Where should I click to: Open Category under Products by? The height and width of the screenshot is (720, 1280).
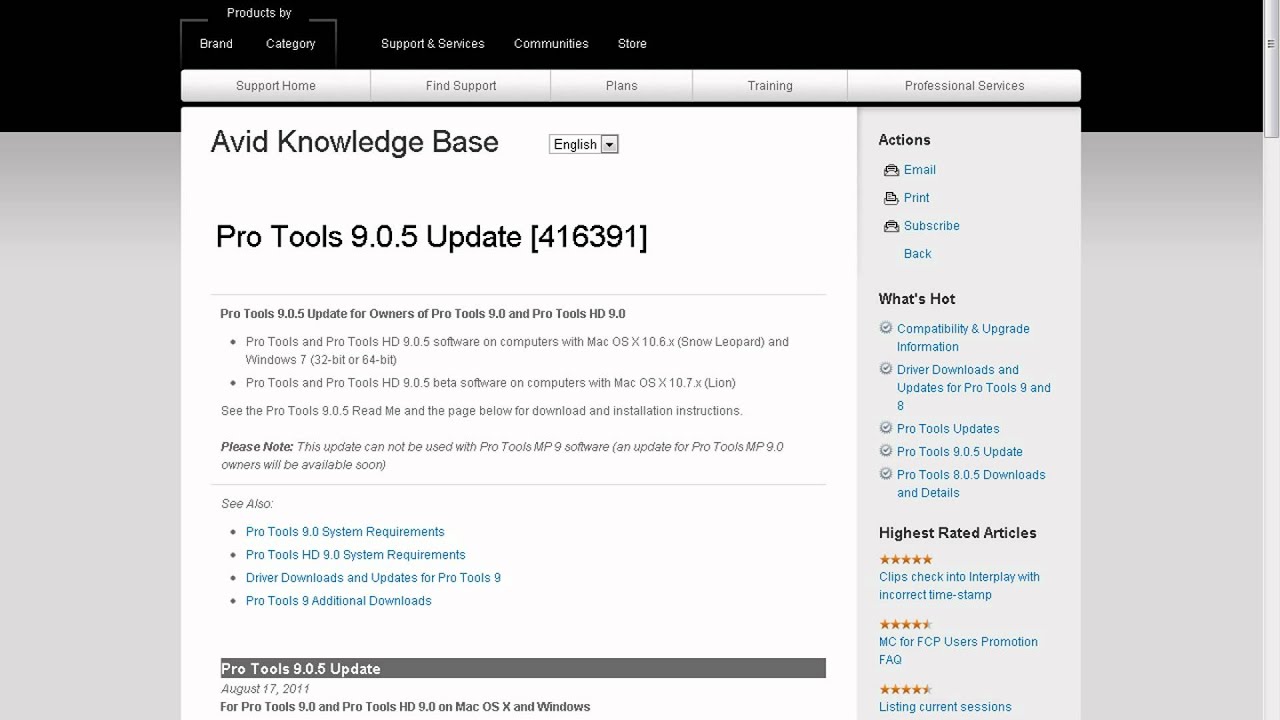click(290, 44)
